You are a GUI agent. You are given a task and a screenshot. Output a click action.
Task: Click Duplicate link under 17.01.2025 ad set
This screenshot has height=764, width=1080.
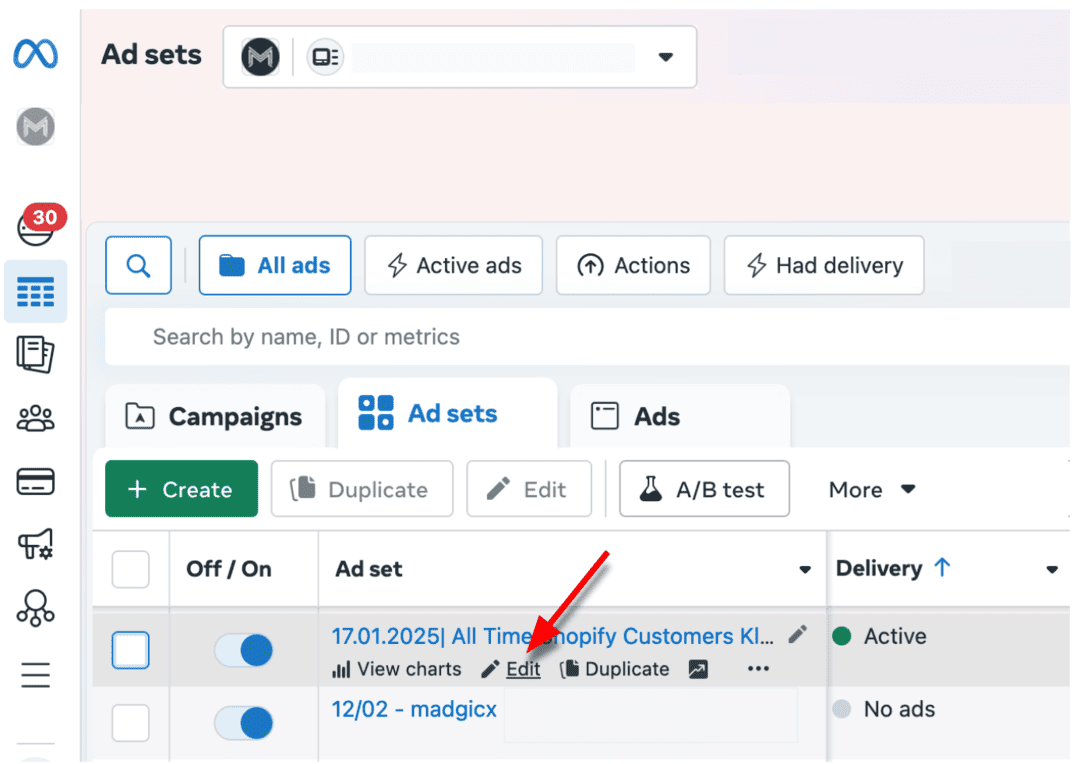pyautogui.click(x=614, y=669)
